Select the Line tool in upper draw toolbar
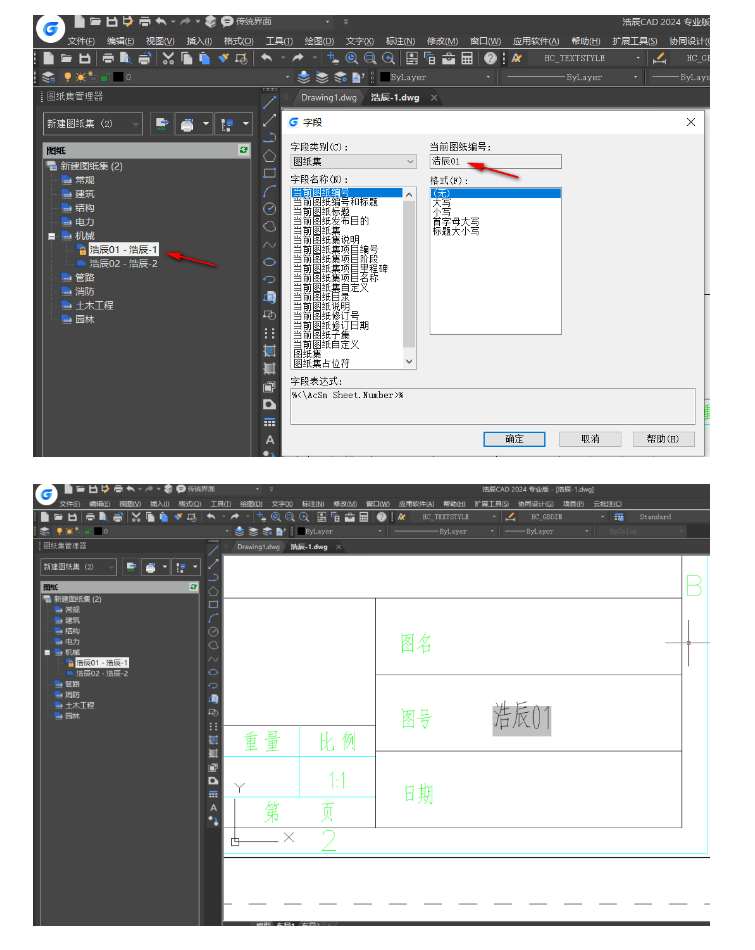This screenshot has height=950, width=755. (x=270, y=102)
